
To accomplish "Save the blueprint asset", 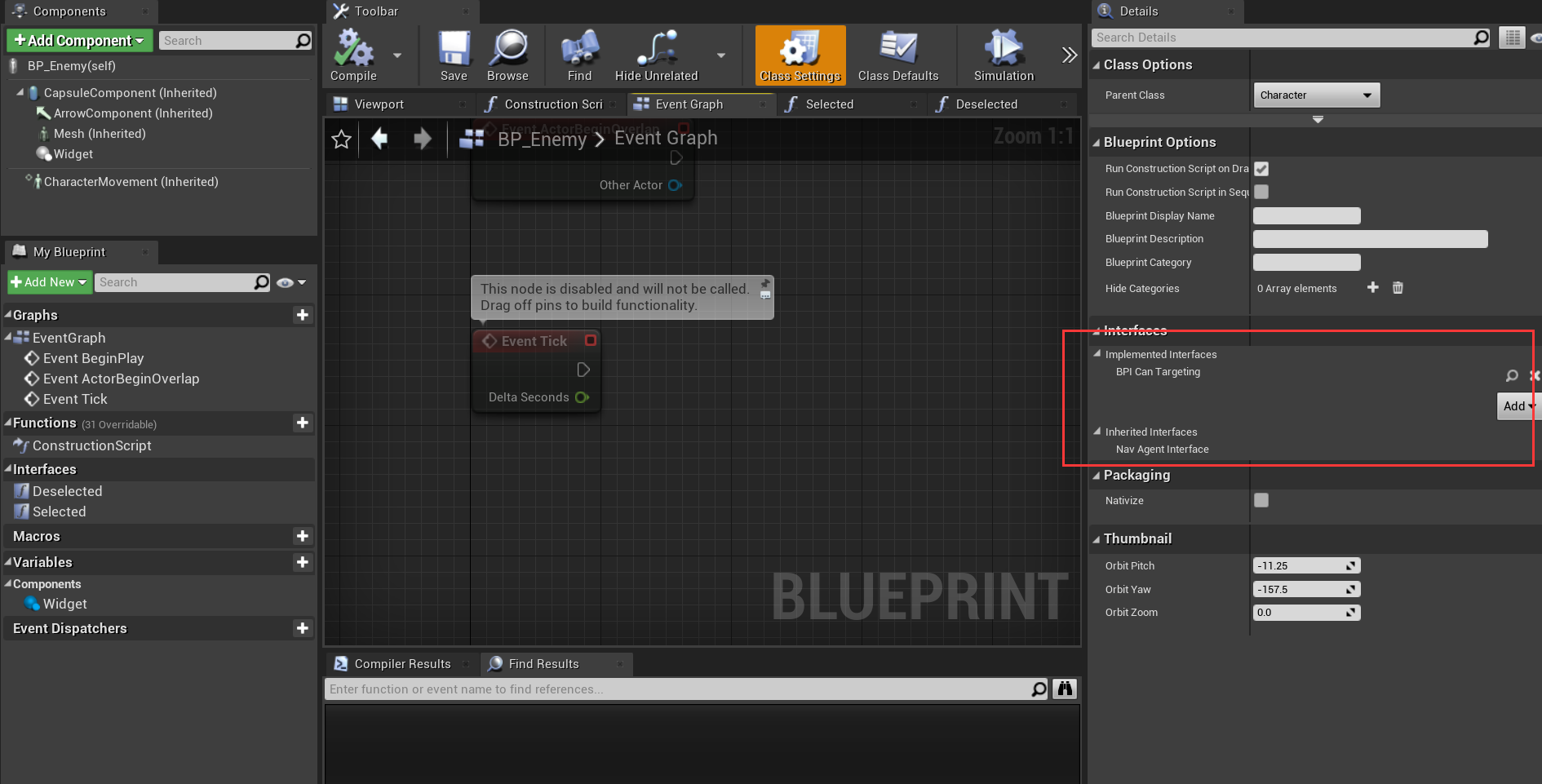I will [x=454, y=55].
